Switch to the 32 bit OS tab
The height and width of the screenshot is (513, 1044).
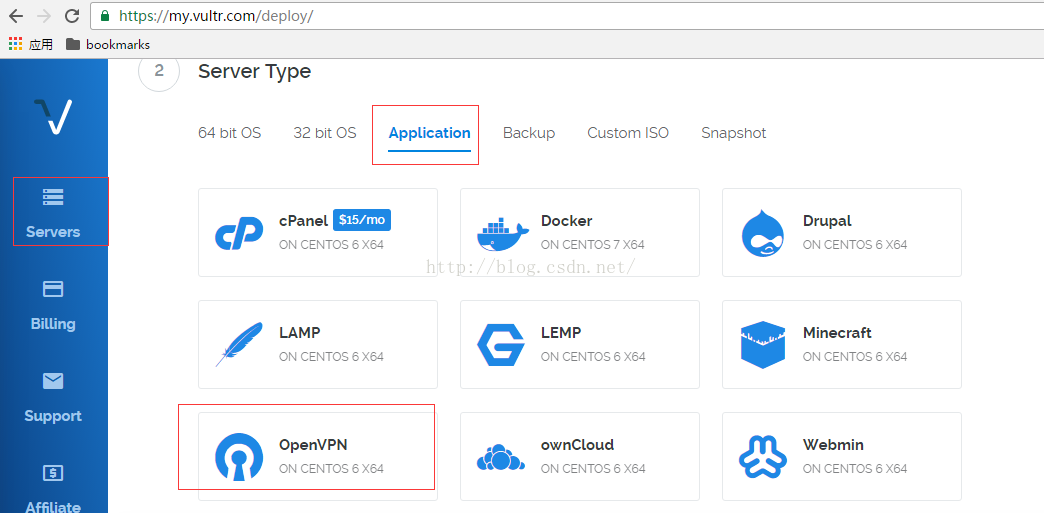(x=324, y=133)
